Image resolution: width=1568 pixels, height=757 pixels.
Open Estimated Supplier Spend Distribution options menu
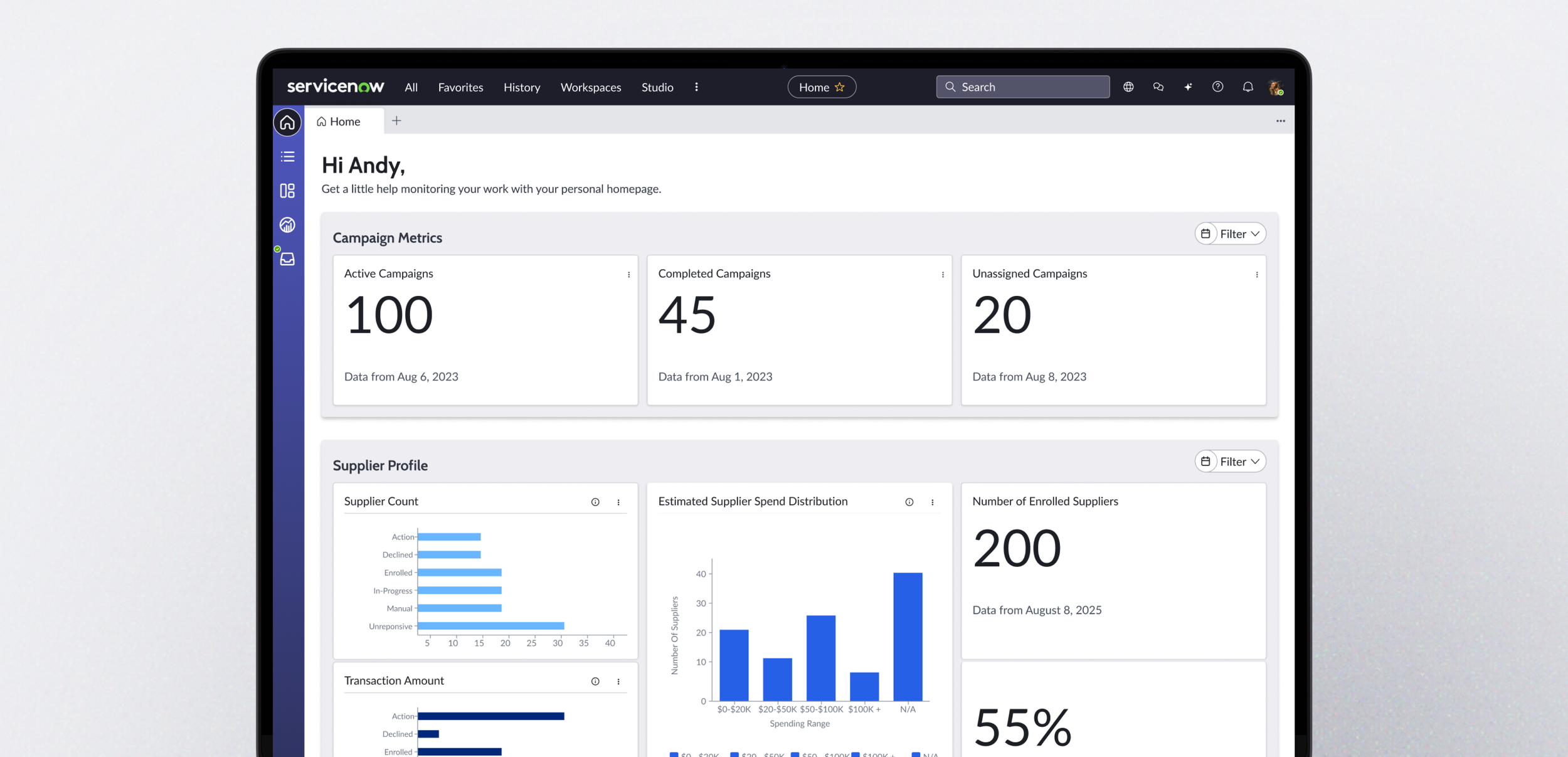click(x=933, y=502)
